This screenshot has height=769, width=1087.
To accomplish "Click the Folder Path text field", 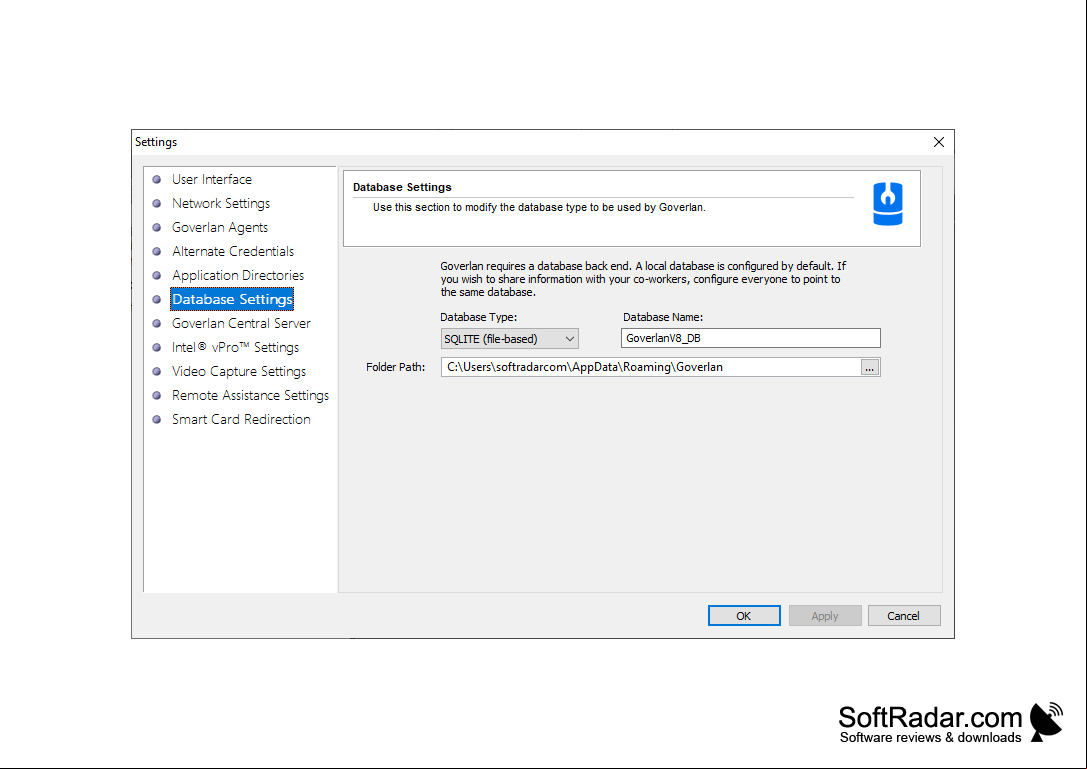I will point(650,368).
